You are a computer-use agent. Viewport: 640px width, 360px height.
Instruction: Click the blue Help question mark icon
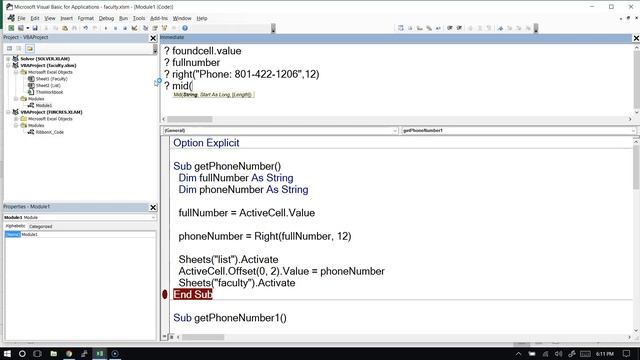pos(185,28)
